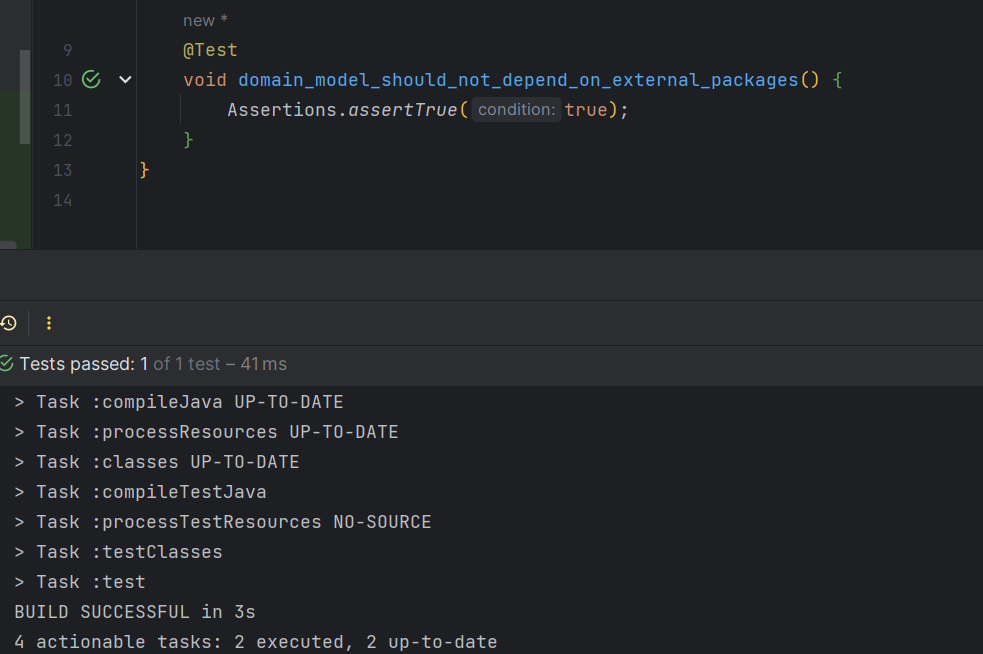Click the green run test gutter icon
The height and width of the screenshot is (654, 983).
(92, 80)
